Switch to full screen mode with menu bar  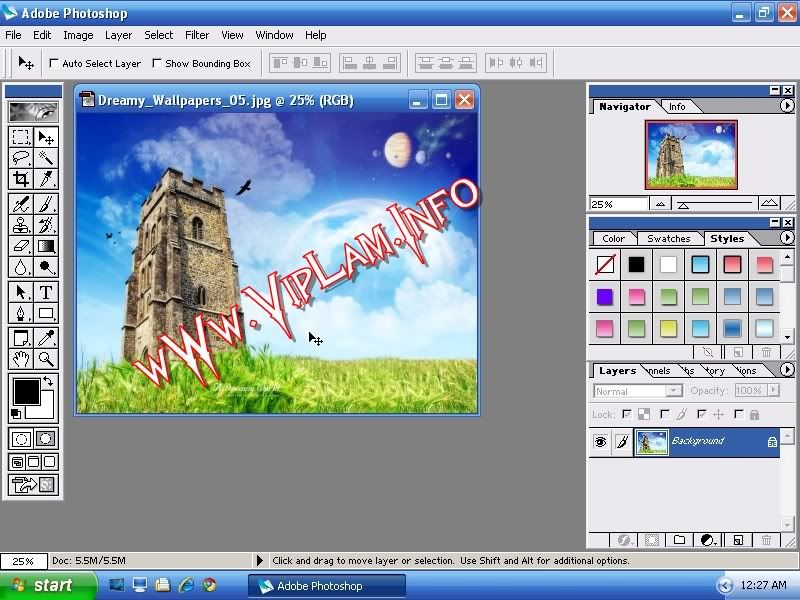click(33, 462)
